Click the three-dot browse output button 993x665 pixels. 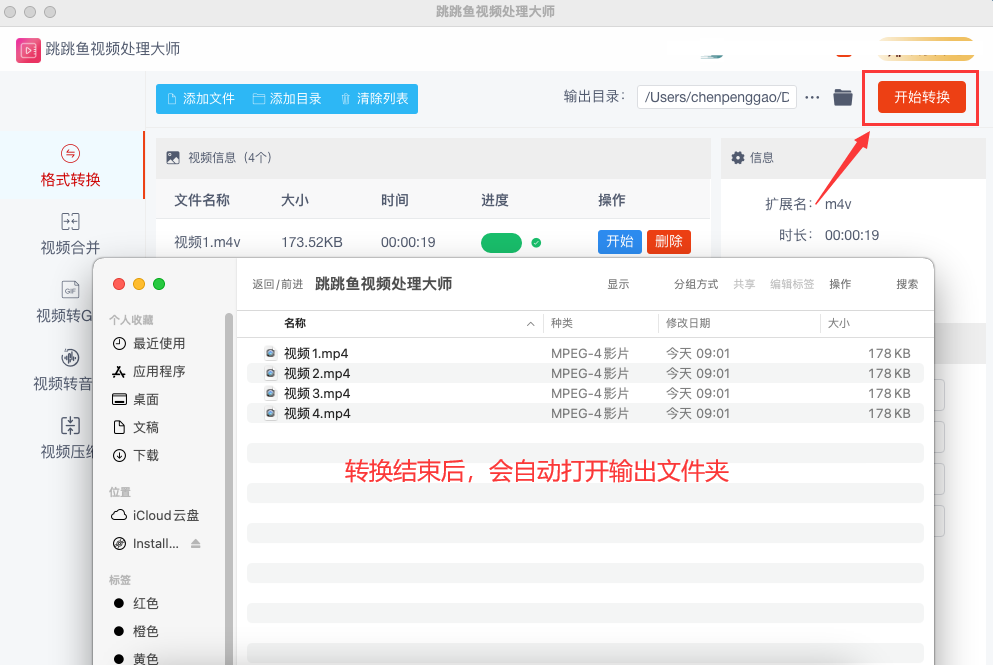click(812, 98)
